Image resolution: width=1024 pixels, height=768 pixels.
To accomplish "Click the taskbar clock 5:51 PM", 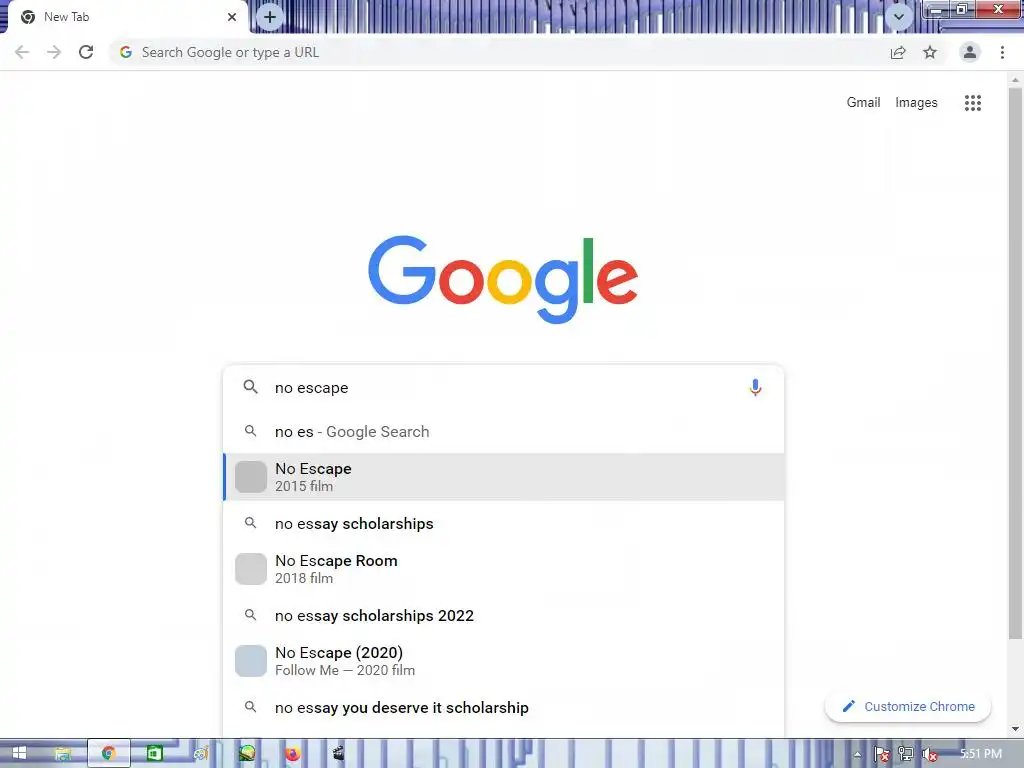I will (981, 754).
